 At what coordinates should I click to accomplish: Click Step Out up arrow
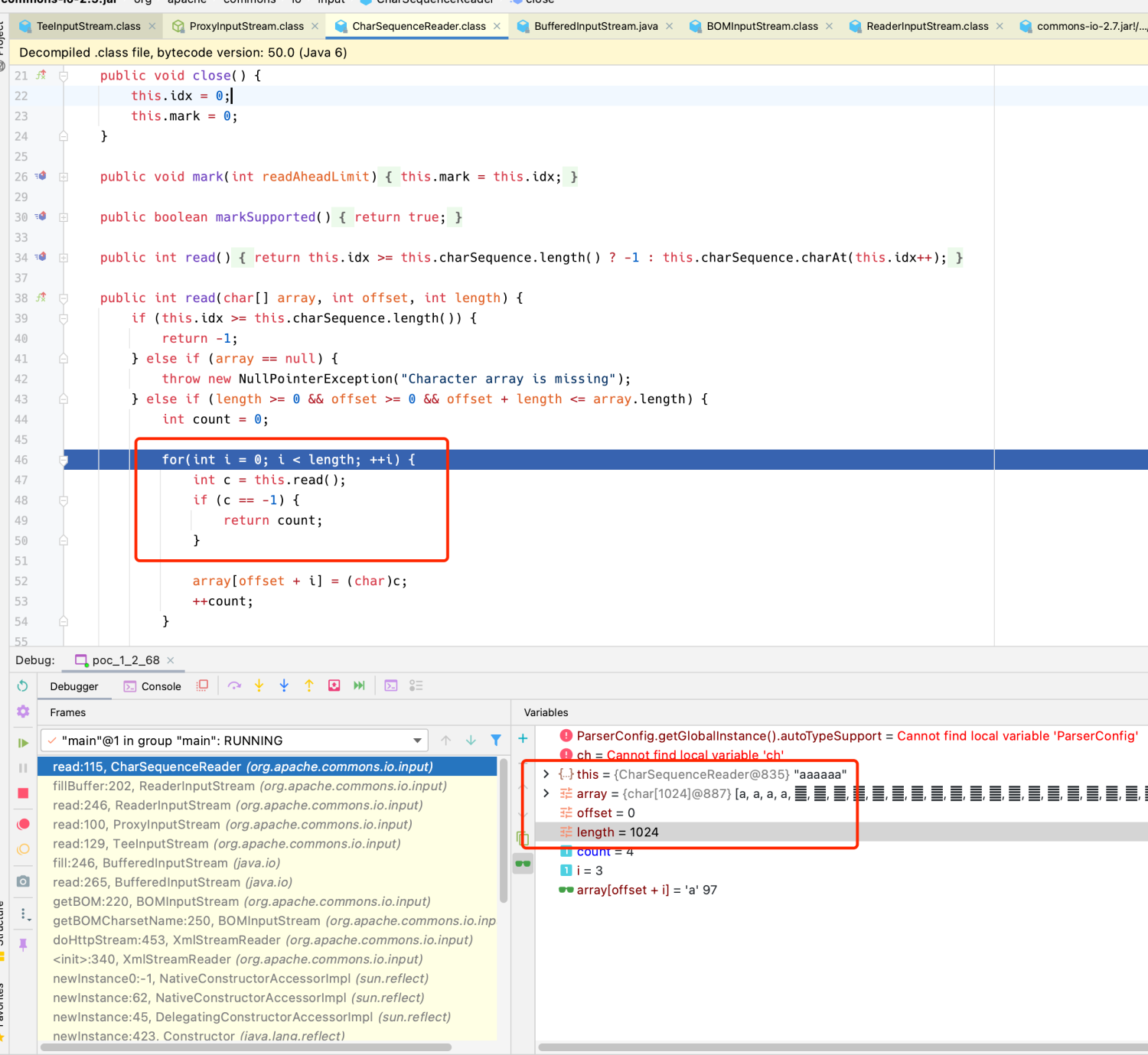(x=309, y=685)
